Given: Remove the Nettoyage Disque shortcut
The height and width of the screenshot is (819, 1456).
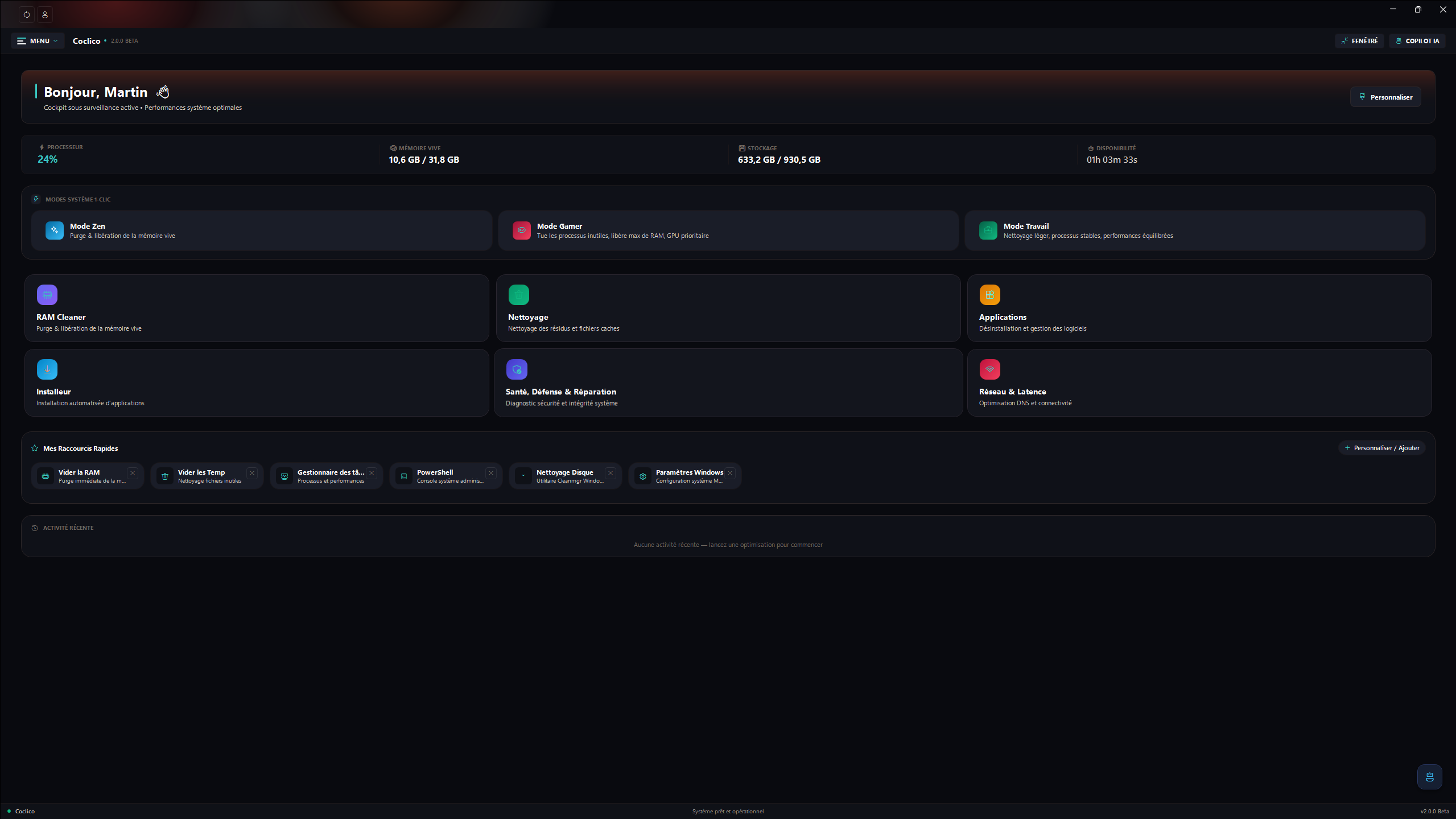Looking at the screenshot, I should pyautogui.click(x=611, y=473).
